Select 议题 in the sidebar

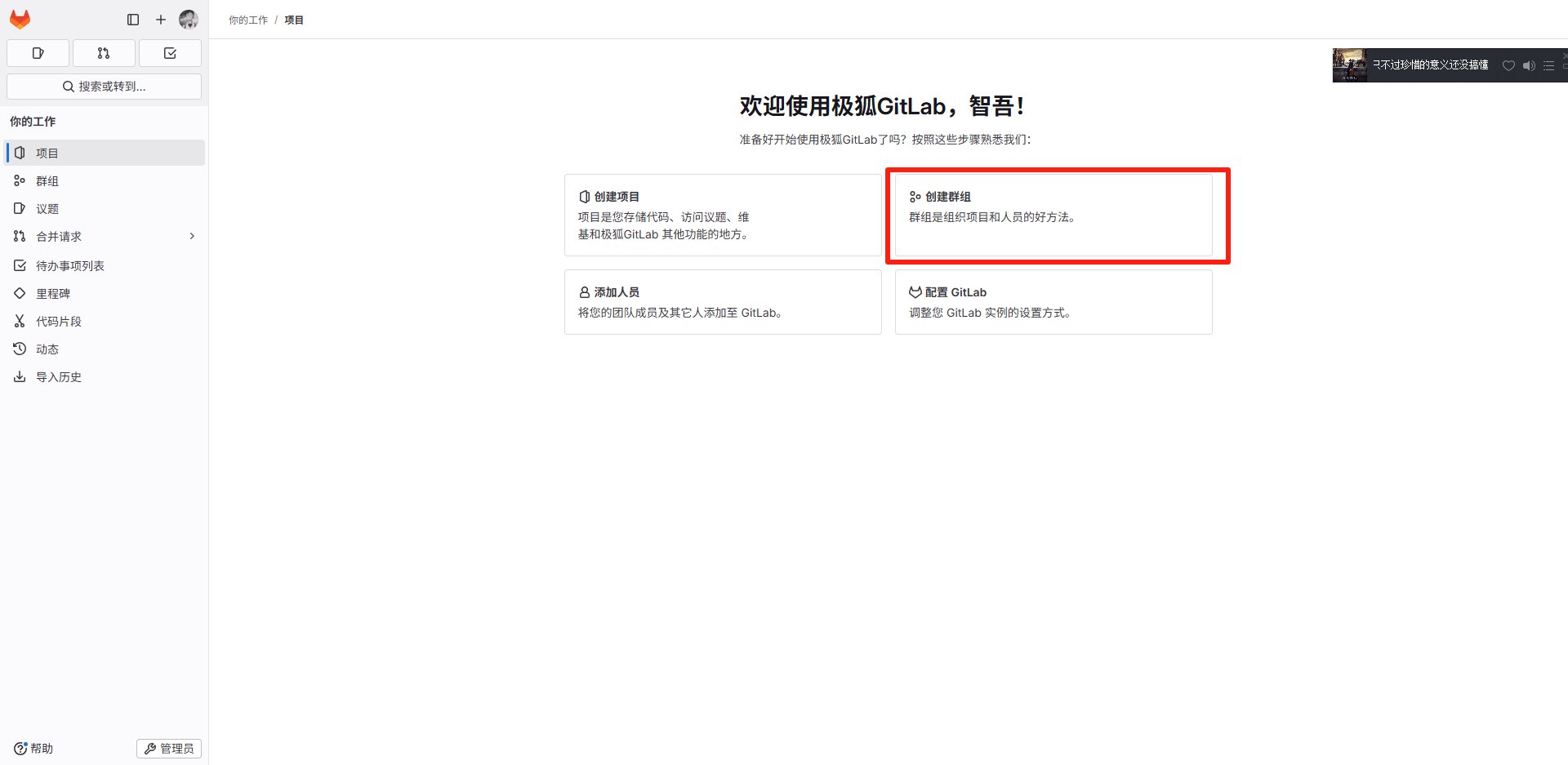(x=47, y=209)
